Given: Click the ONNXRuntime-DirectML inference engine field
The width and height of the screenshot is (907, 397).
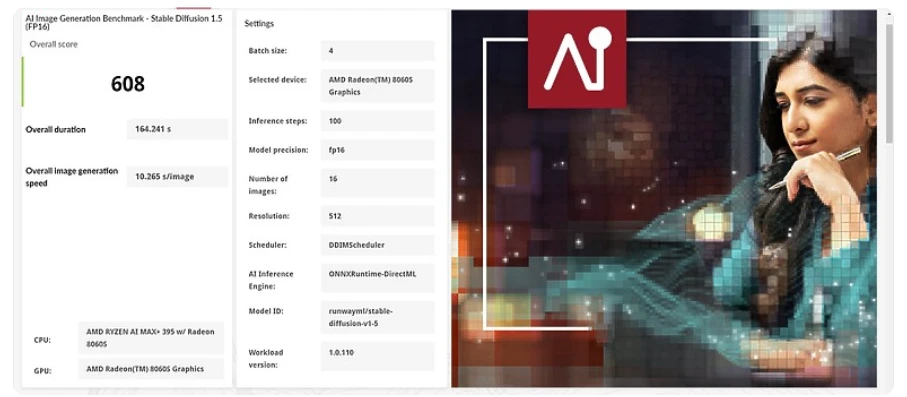Looking at the screenshot, I should [x=377, y=278].
